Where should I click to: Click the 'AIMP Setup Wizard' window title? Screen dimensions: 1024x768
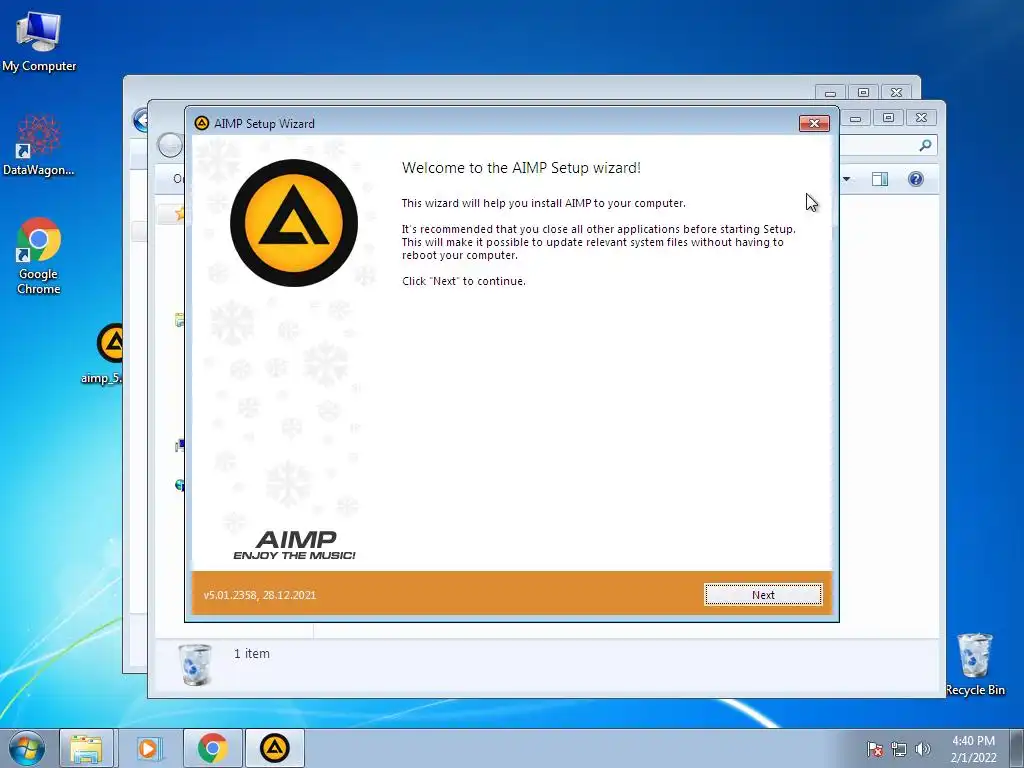point(264,123)
